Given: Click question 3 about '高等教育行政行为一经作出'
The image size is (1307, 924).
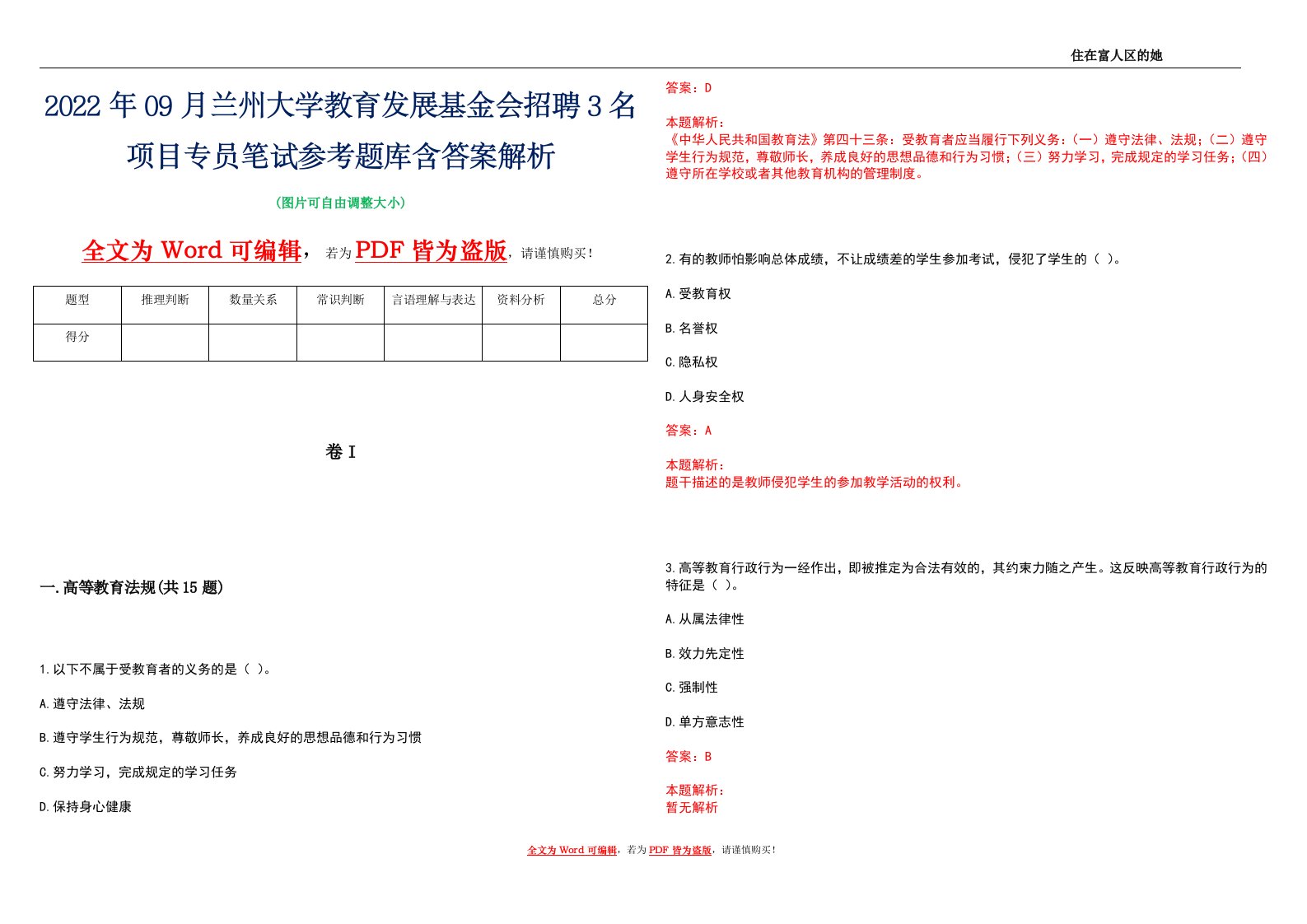Looking at the screenshot, I should (x=967, y=576).
